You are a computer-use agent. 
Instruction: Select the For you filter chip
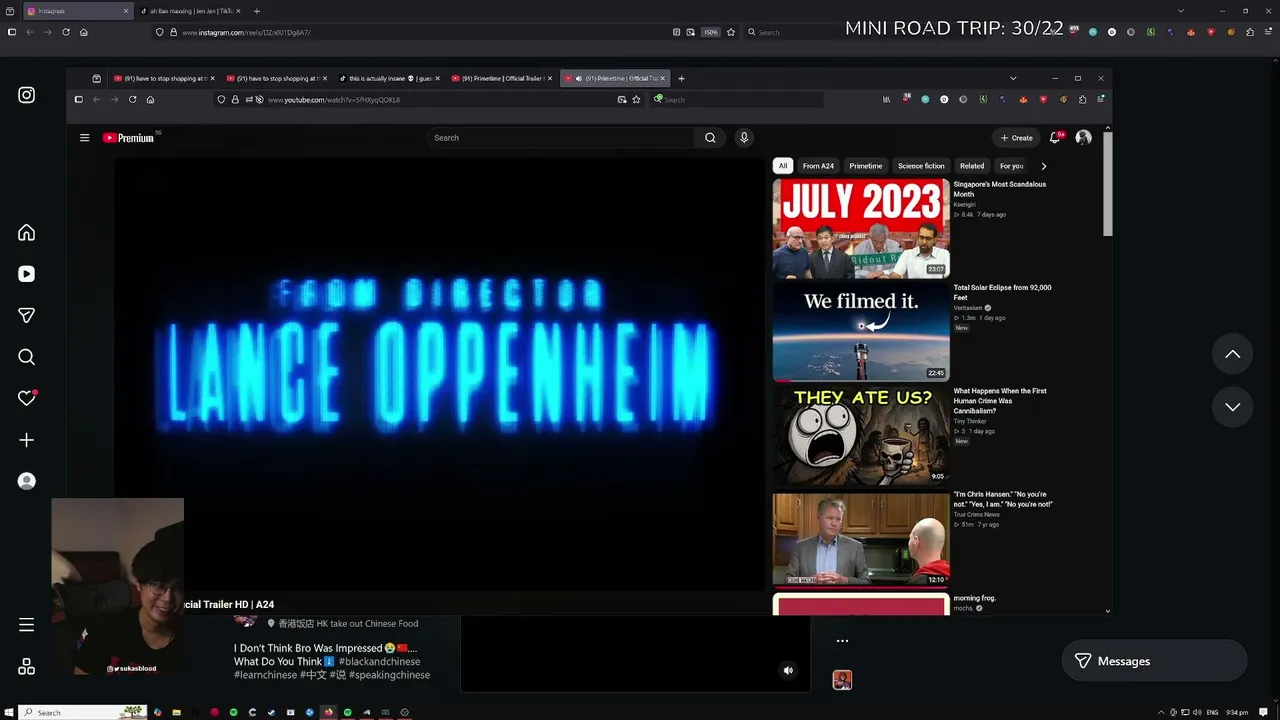[x=1012, y=166]
